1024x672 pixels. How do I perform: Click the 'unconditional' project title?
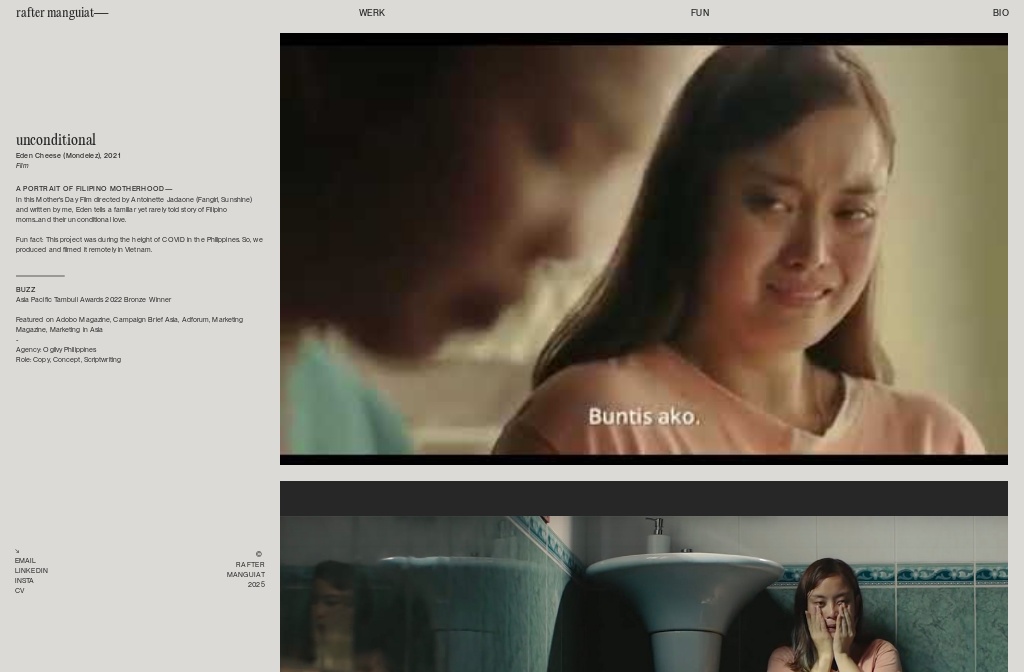[x=56, y=140]
